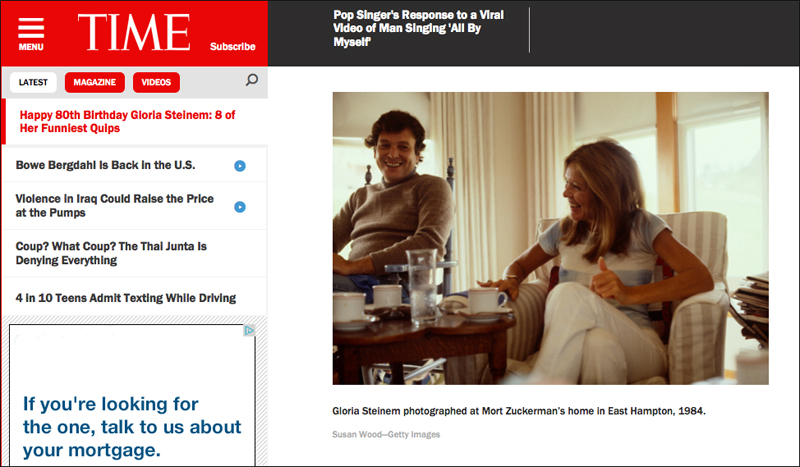
Task: Play video icon beside Violence in Iraq story
Action: pyautogui.click(x=240, y=207)
